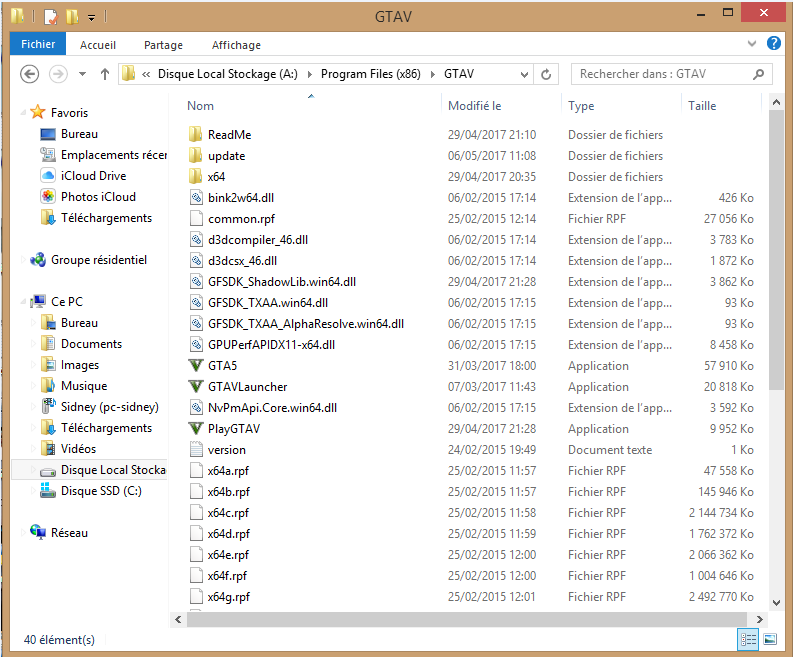Click the search box Rechercher dans : GTAV
The width and height of the screenshot is (793, 657).
tap(671, 74)
